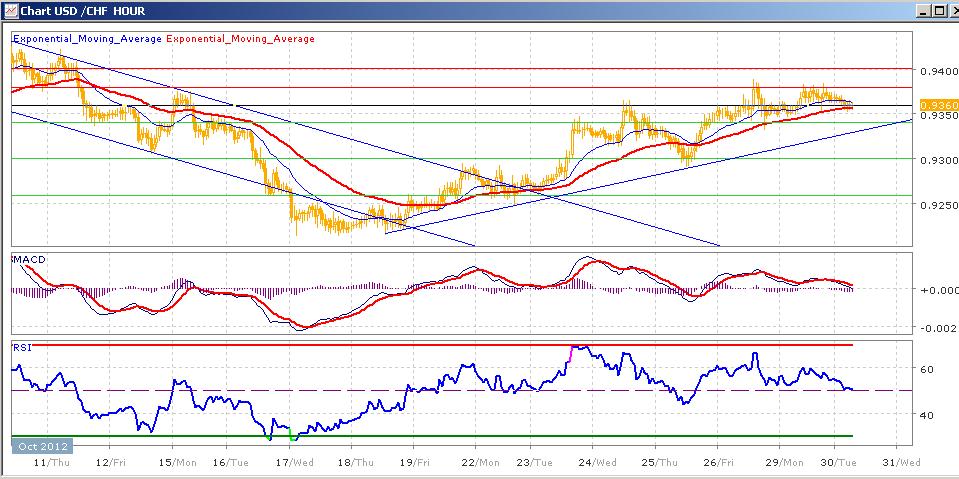Click the RSI indicator panel label
Viewport: 959px width, 479px height.
(20, 347)
